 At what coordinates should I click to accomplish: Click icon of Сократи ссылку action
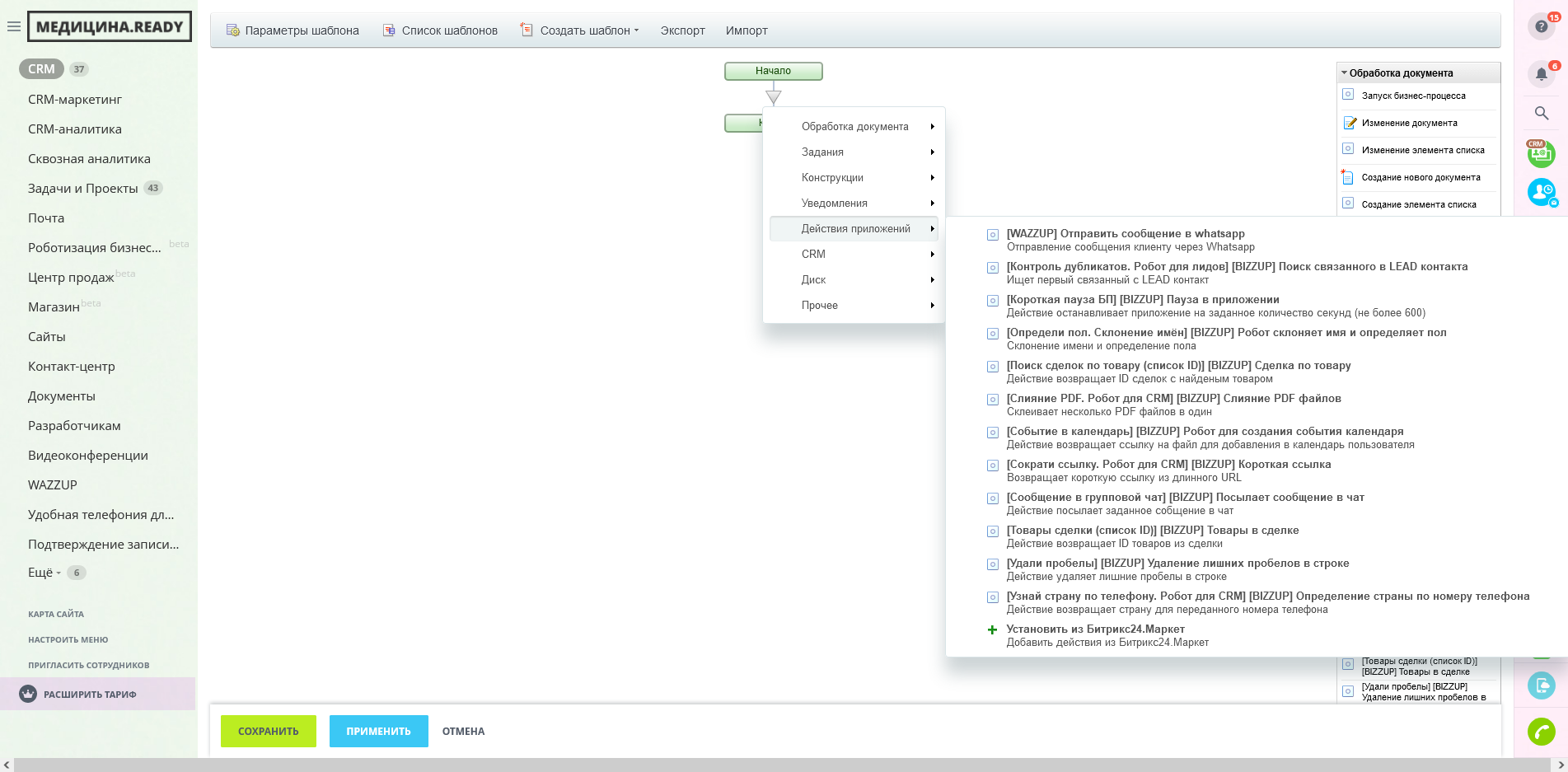point(993,466)
